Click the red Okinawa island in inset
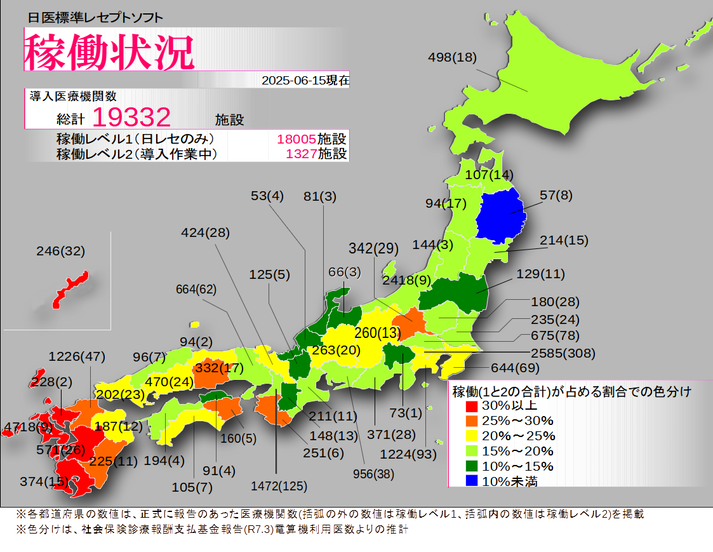This screenshot has width=713, height=552. point(69,291)
